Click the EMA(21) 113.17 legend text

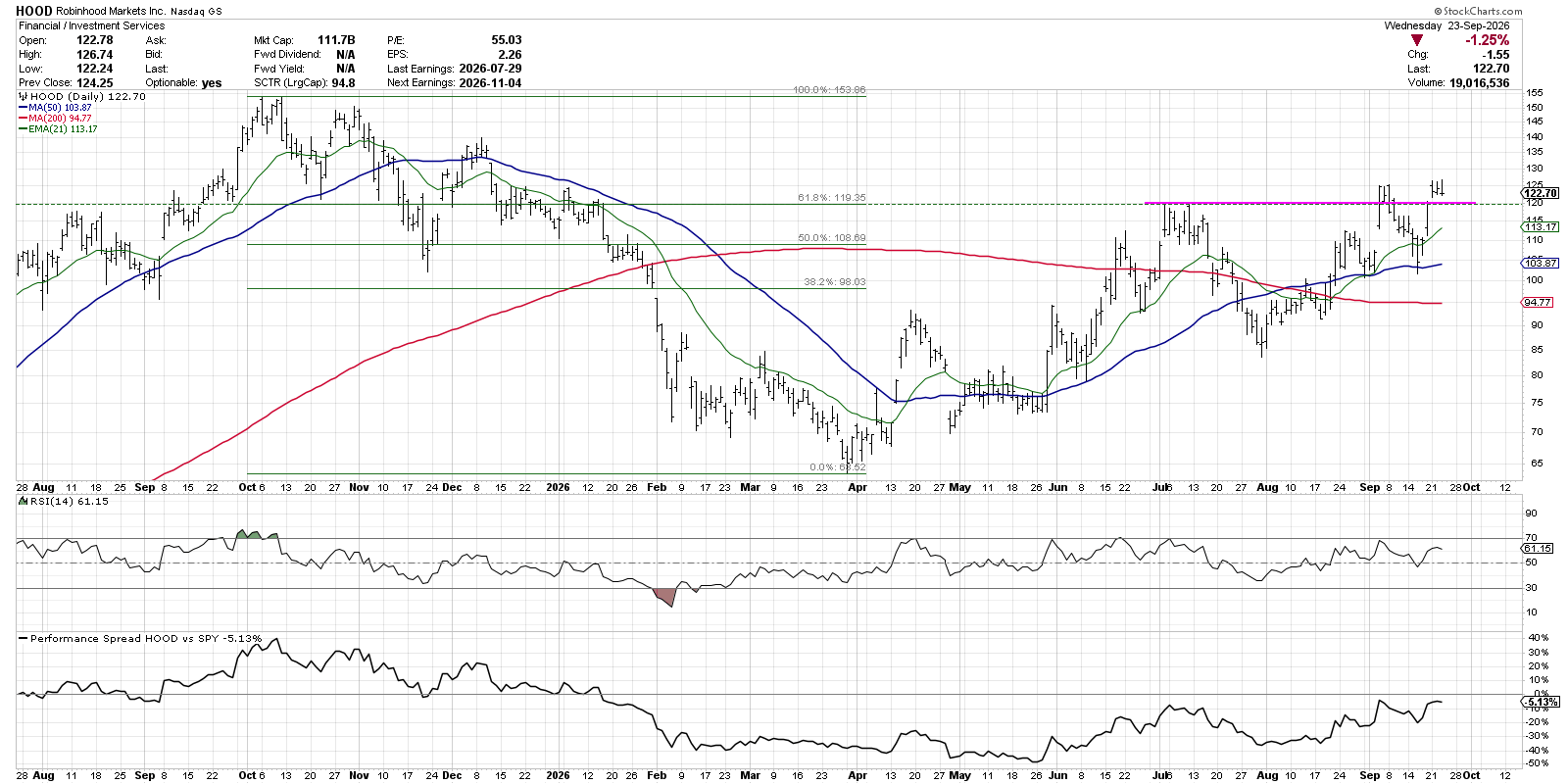(63, 129)
